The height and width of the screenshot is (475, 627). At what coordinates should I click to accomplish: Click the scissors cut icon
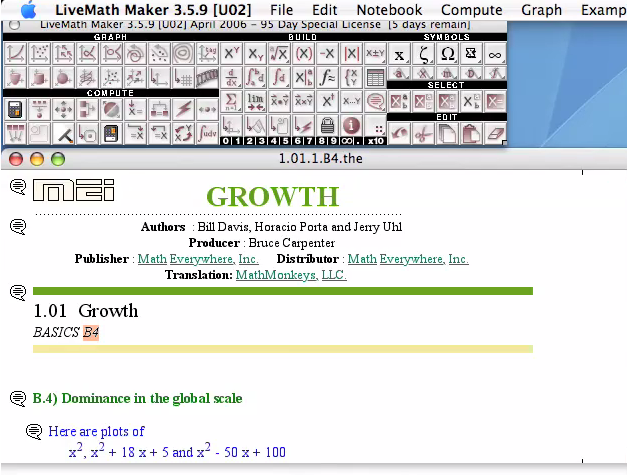coord(423,131)
